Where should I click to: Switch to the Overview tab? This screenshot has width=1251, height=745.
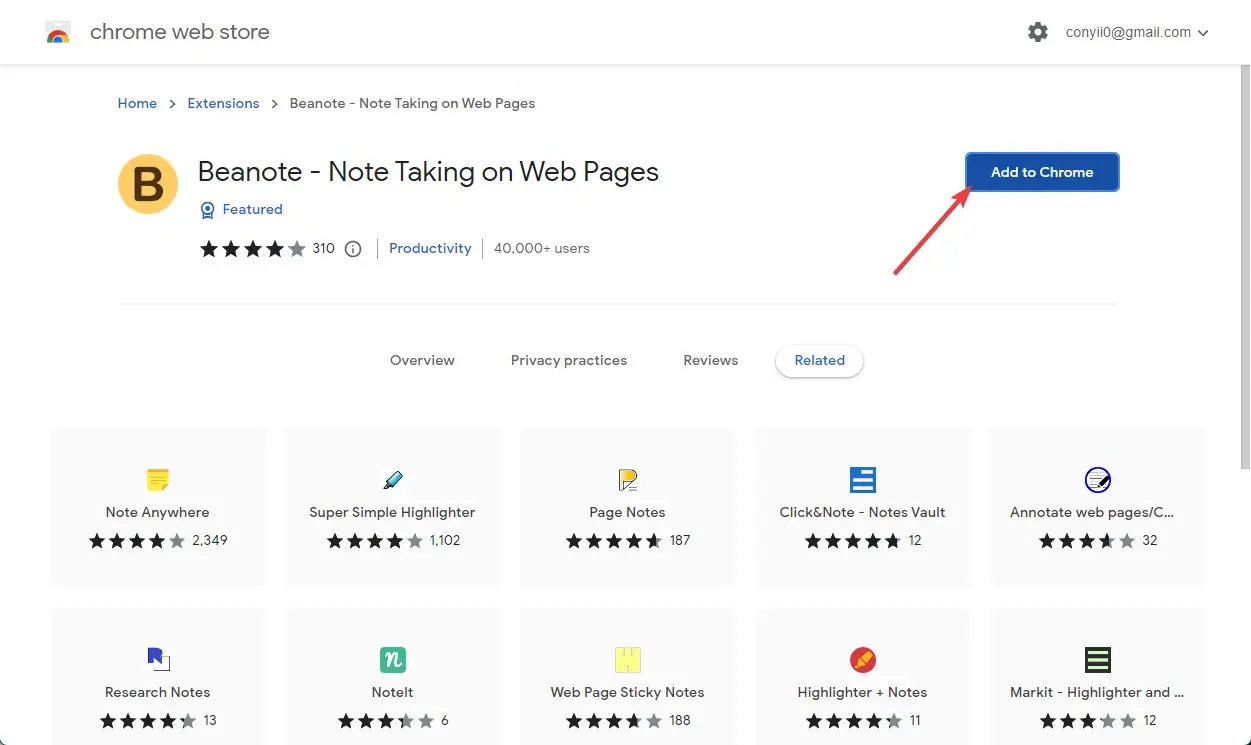pos(422,360)
